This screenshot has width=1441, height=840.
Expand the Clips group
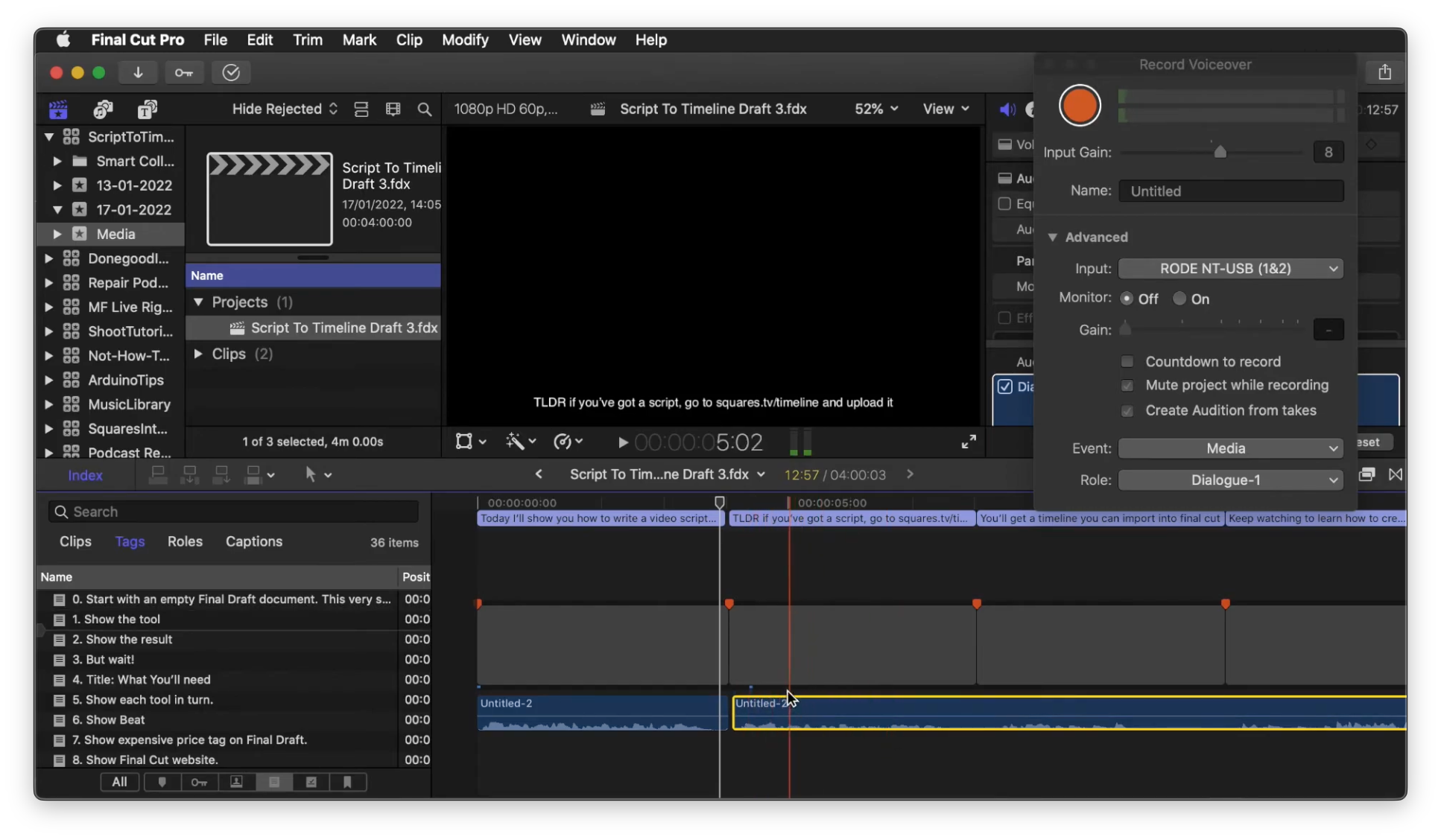tap(198, 354)
